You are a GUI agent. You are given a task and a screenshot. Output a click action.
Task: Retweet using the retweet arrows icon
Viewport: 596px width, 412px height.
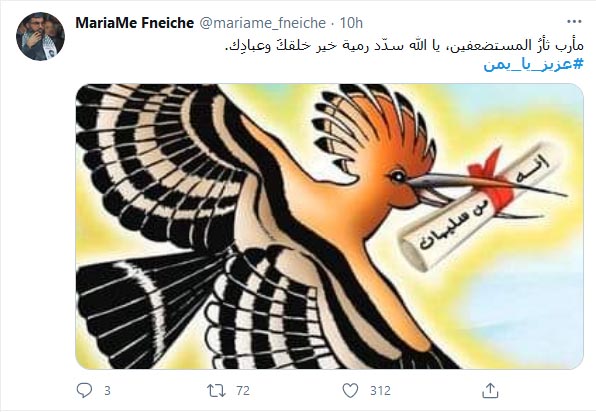tap(216, 390)
